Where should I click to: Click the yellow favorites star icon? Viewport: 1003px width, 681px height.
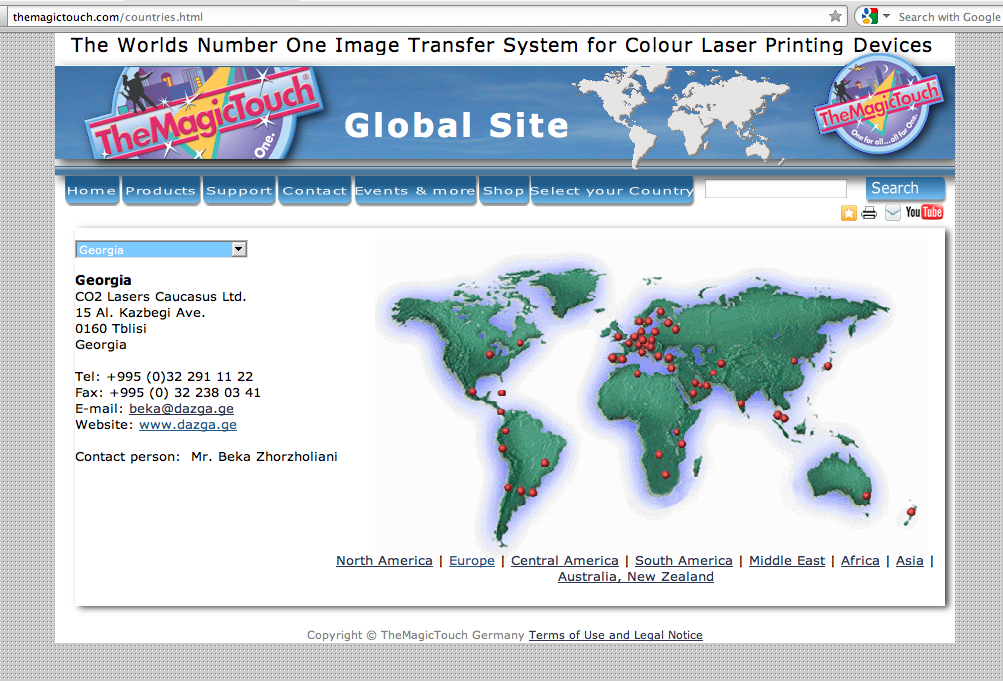click(848, 213)
